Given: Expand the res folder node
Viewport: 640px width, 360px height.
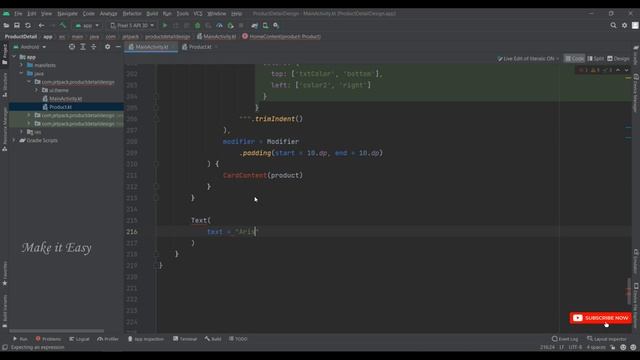Looking at the screenshot, I should [x=22, y=132].
